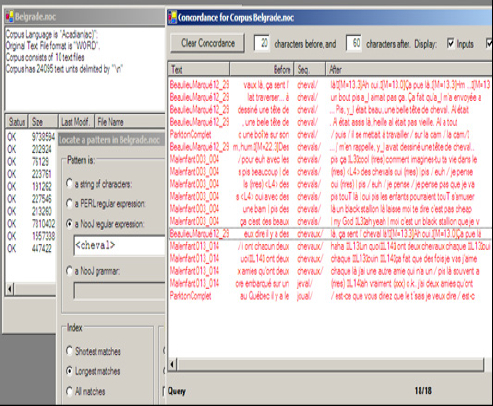Select 'a string of characters' pattern option
This screenshot has height=406, width=493.
pos(69,184)
